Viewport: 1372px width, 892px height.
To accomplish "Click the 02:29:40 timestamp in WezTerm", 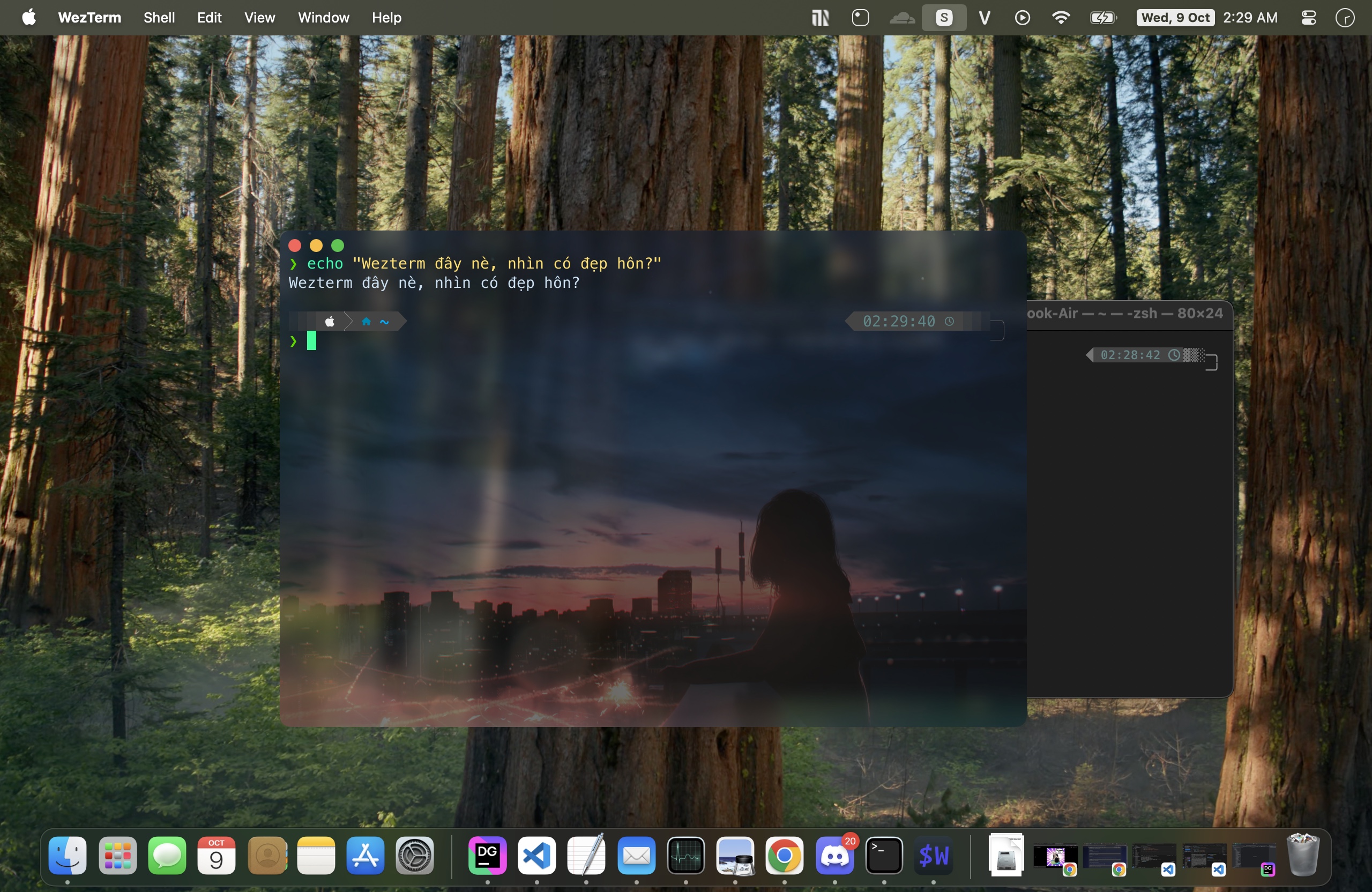I will [x=899, y=321].
